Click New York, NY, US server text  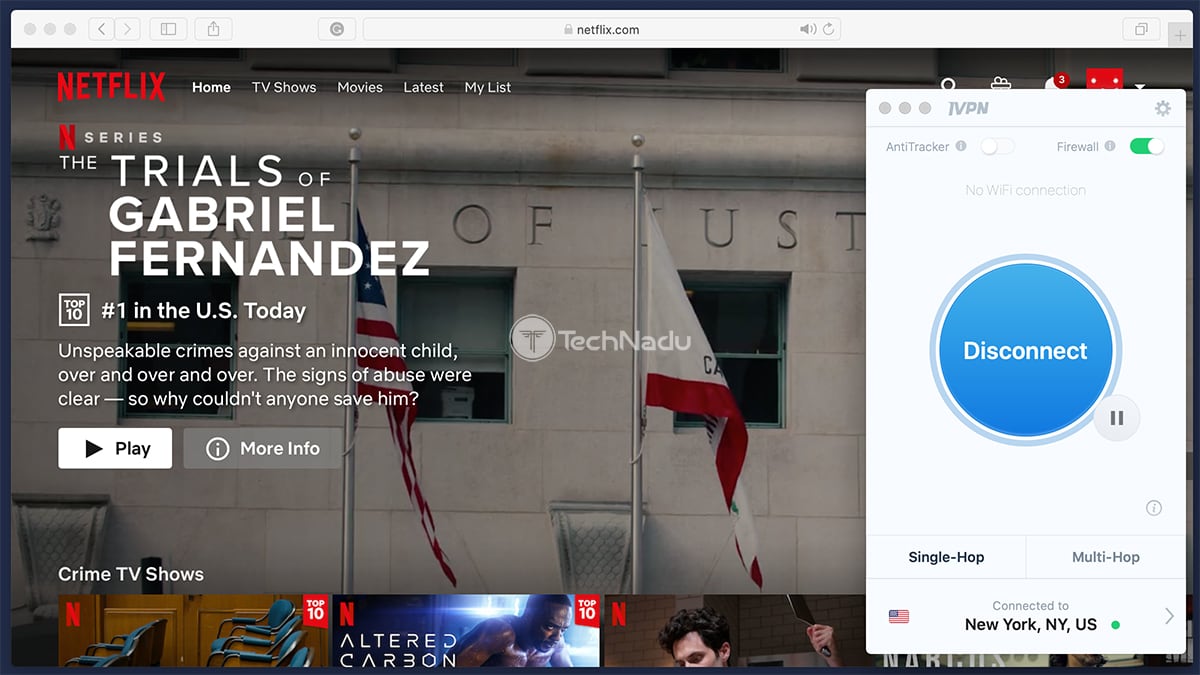(1031, 625)
